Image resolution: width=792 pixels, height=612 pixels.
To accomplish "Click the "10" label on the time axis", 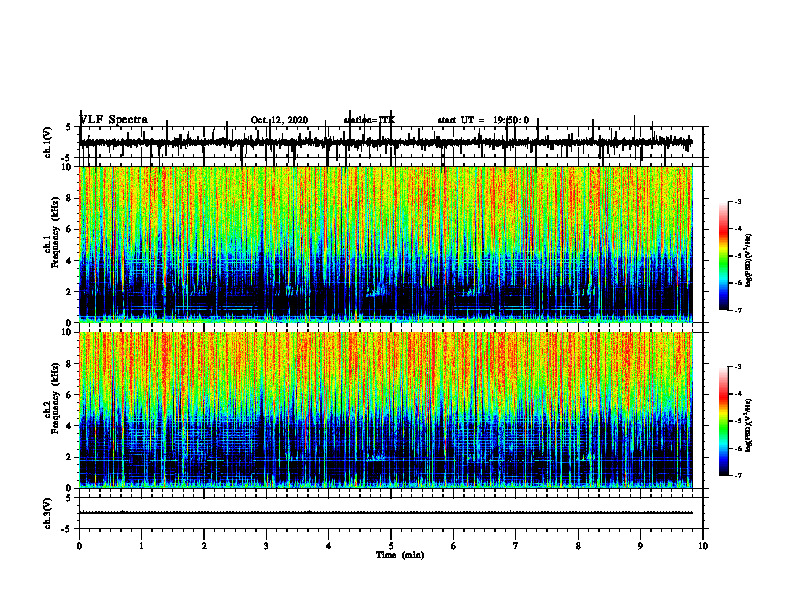I will pos(703,546).
